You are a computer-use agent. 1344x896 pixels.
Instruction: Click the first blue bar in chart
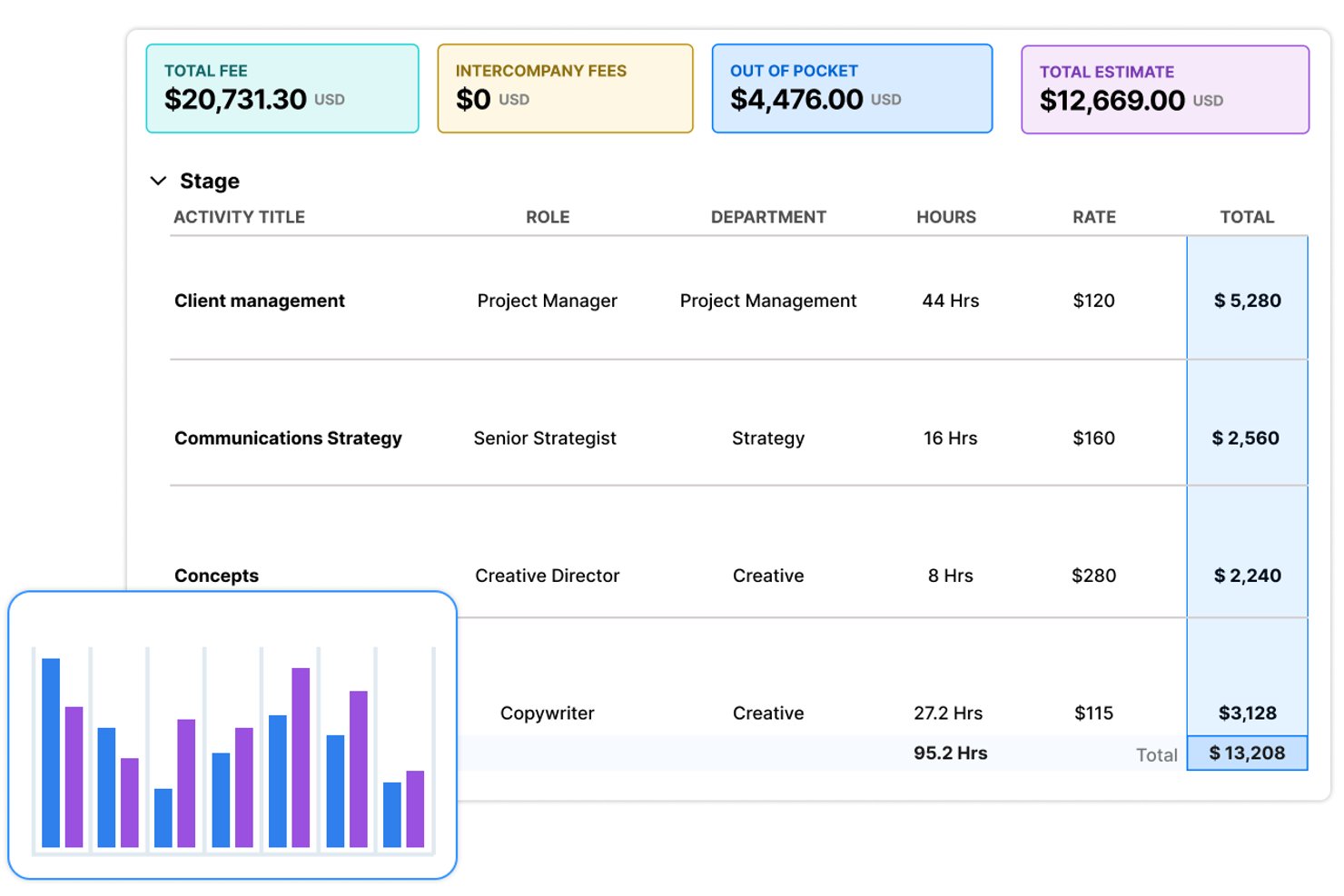(51, 753)
